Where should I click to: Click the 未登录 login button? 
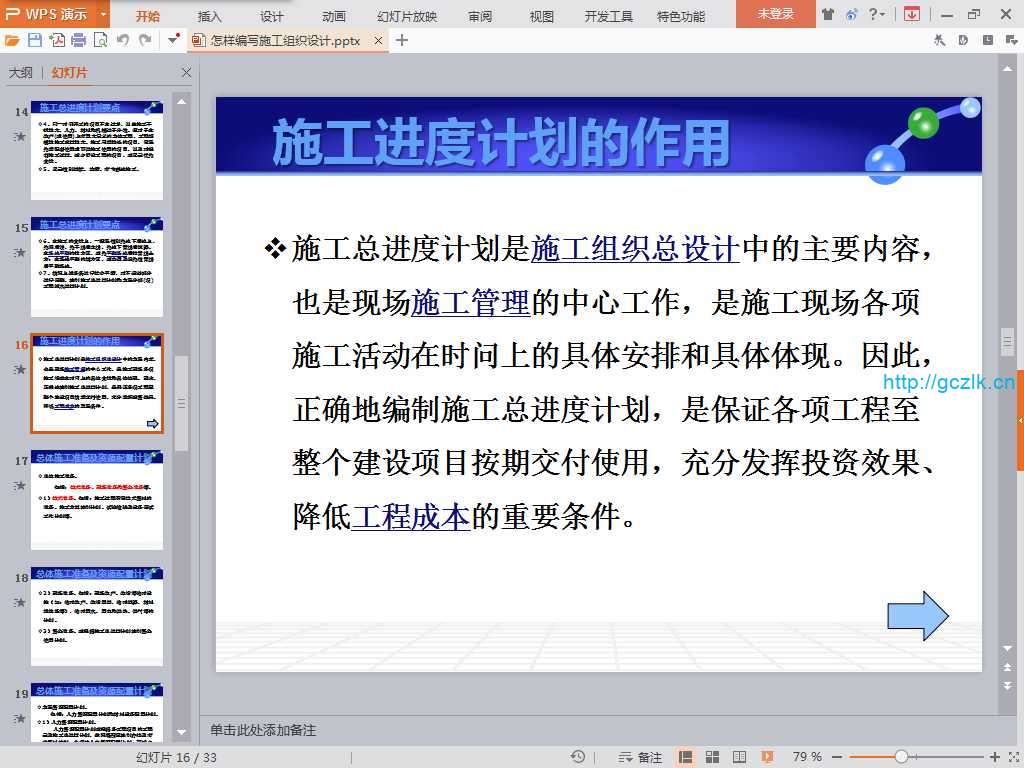point(775,14)
